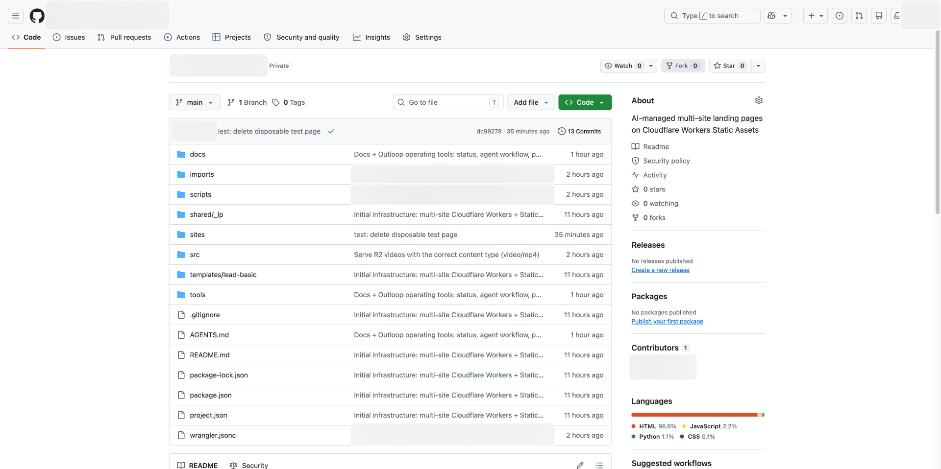The height and width of the screenshot is (469, 941).
Task: Switch to the Actions tab
Action: (x=182, y=37)
